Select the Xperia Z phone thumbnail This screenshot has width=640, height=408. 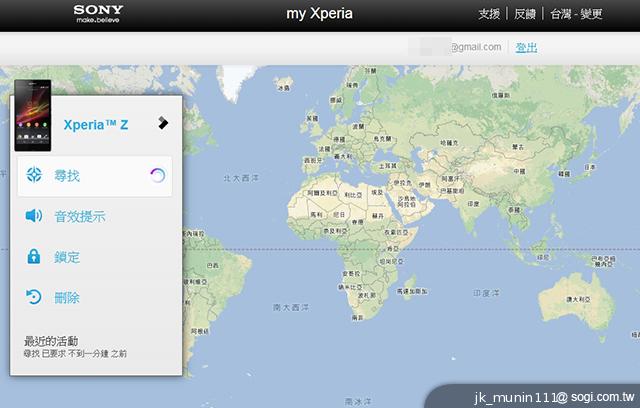[x=29, y=124]
